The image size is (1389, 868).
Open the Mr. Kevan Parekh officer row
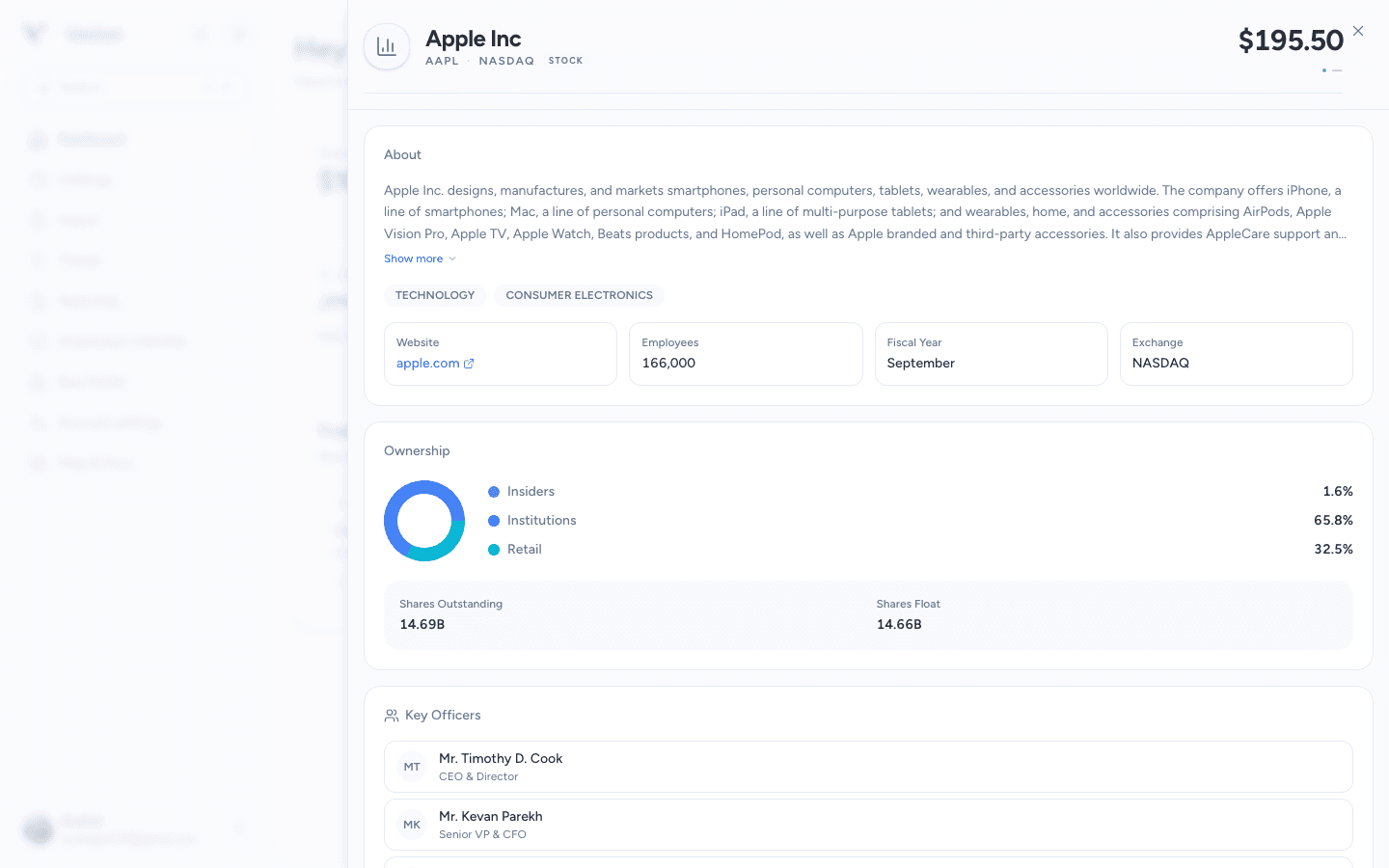pyautogui.click(x=868, y=825)
